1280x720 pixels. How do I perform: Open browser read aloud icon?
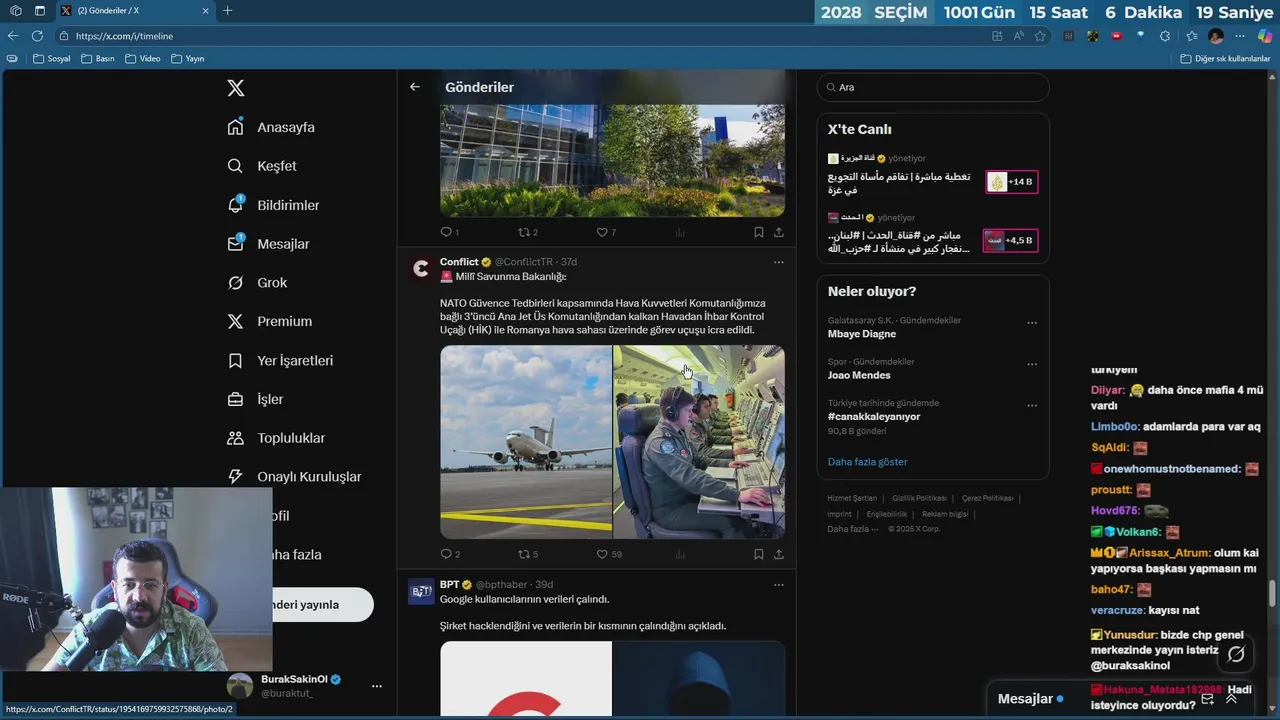pos(1019,36)
